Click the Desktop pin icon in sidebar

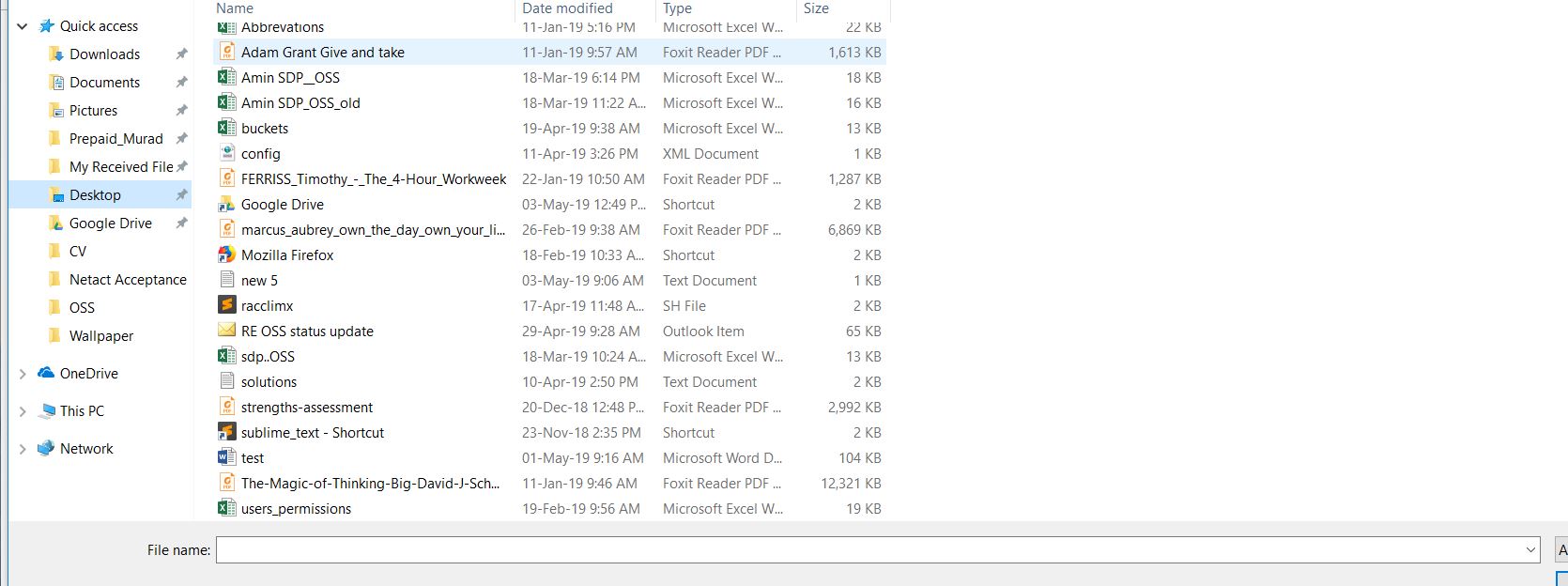[x=181, y=195]
